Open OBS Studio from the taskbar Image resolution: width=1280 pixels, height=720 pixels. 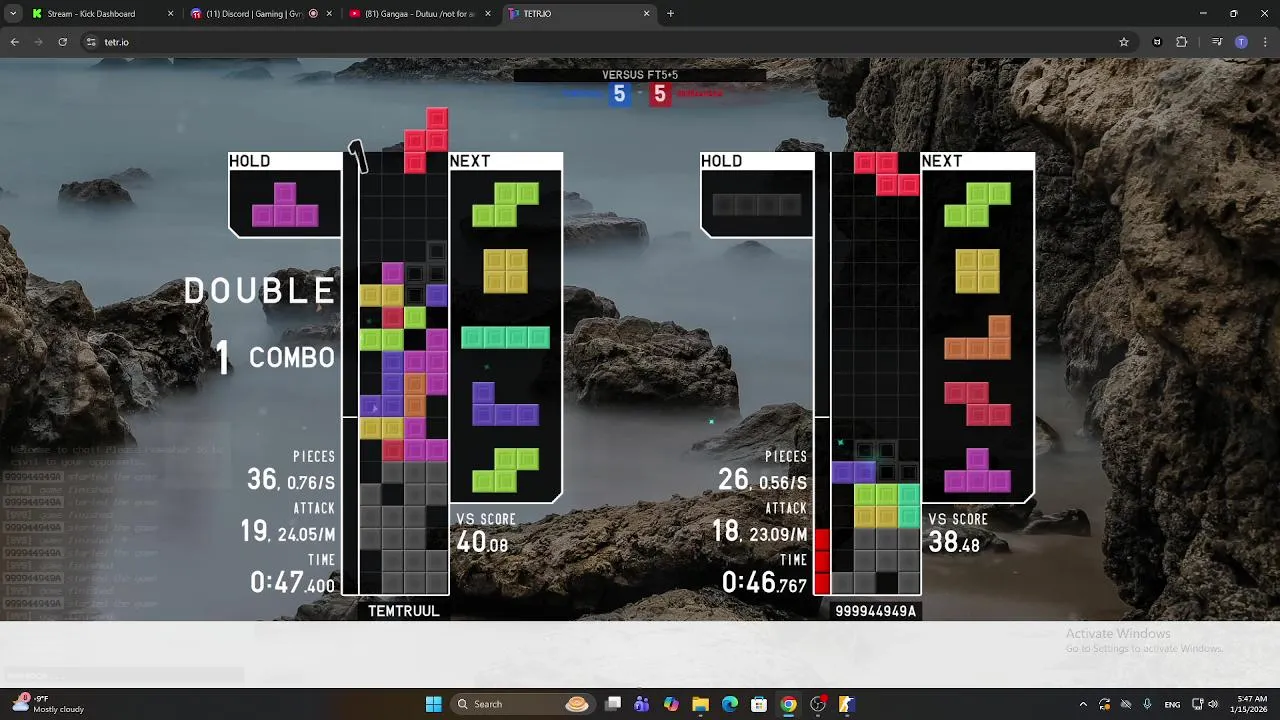pyautogui.click(x=818, y=704)
